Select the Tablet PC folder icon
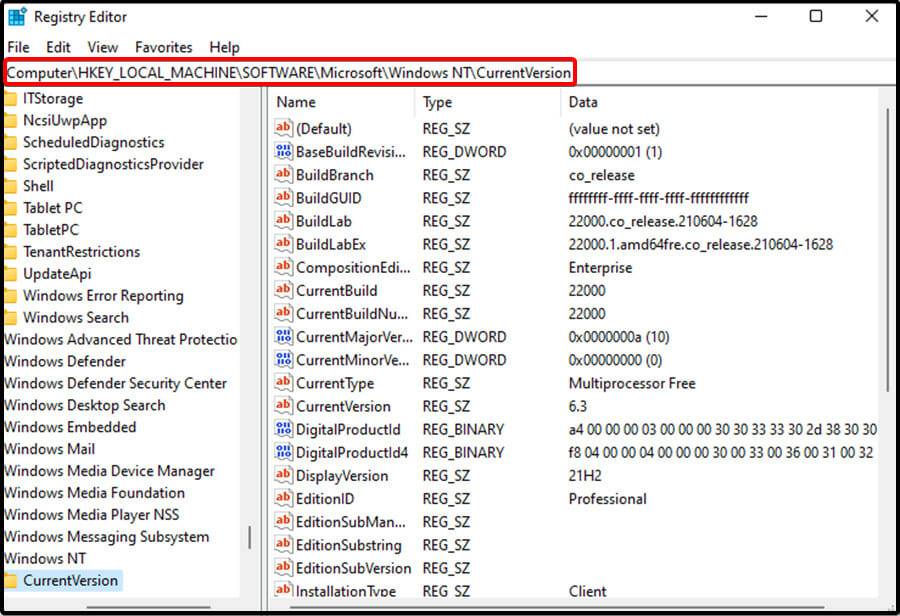Viewport: 900px width, 616px height. tap(10, 208)
